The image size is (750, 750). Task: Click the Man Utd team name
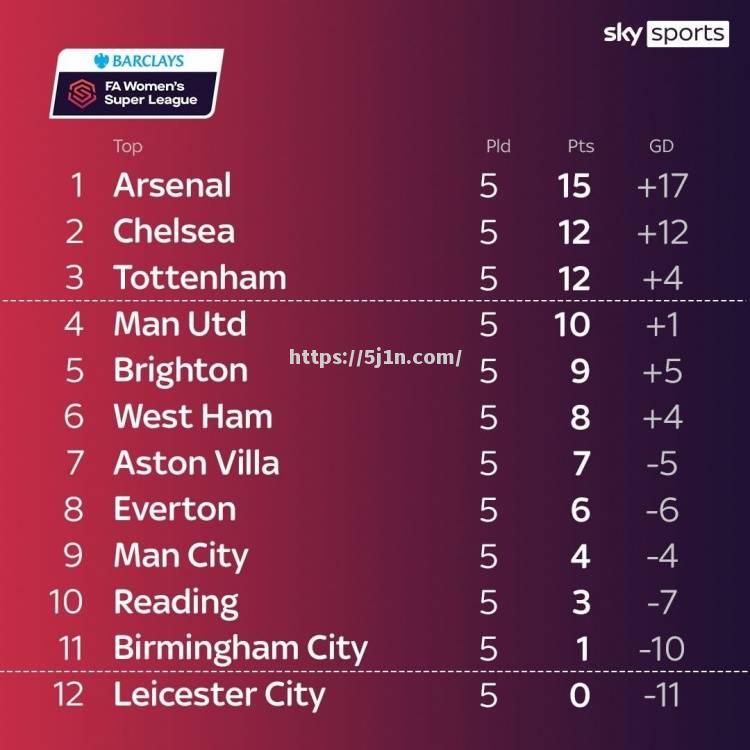[180, 324]
